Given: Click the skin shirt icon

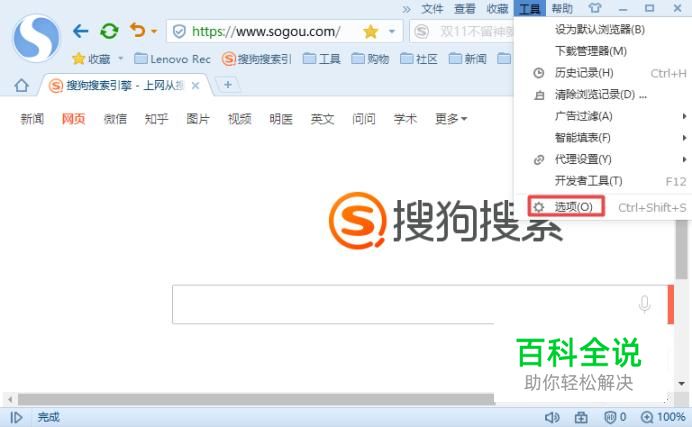Looking at the screenshot, I should click(594, 8).
